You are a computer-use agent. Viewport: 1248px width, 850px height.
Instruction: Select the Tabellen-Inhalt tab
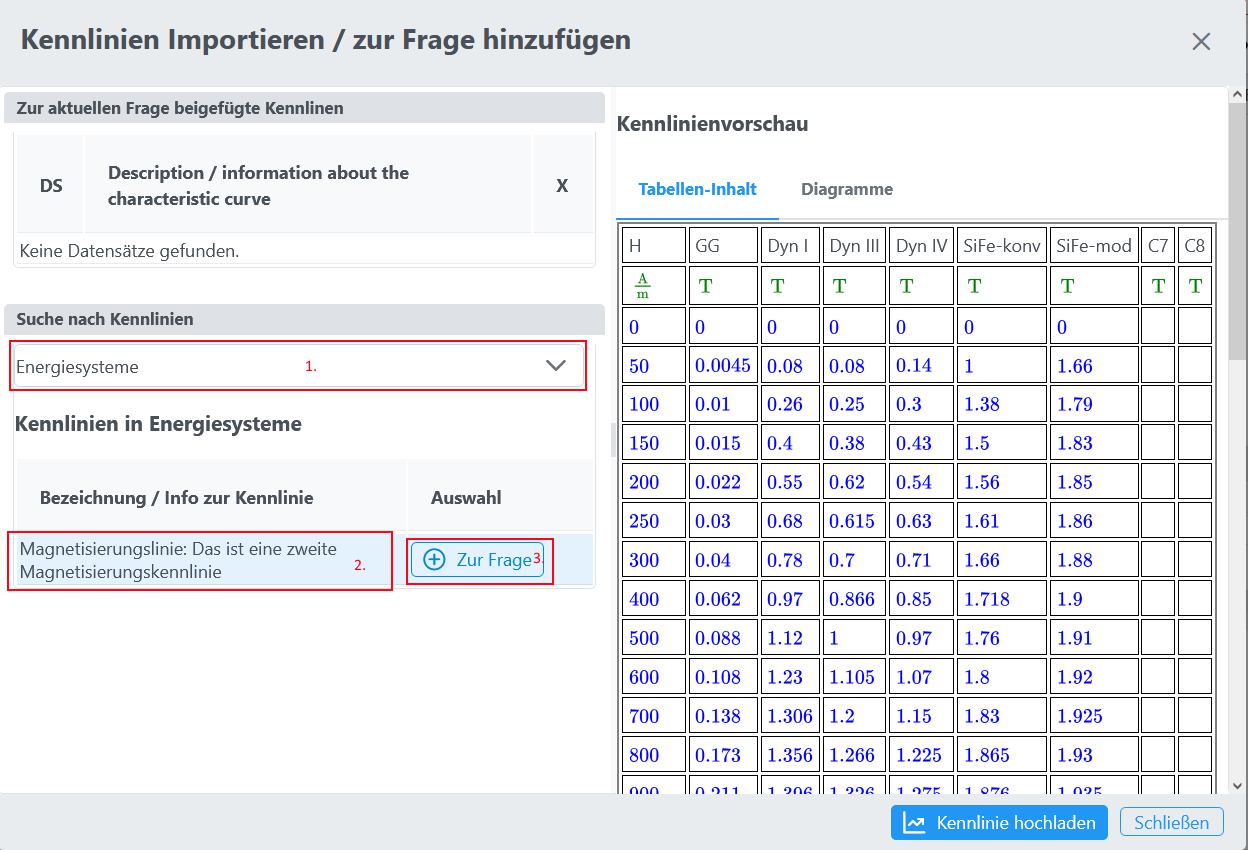[x=697, y=189]
